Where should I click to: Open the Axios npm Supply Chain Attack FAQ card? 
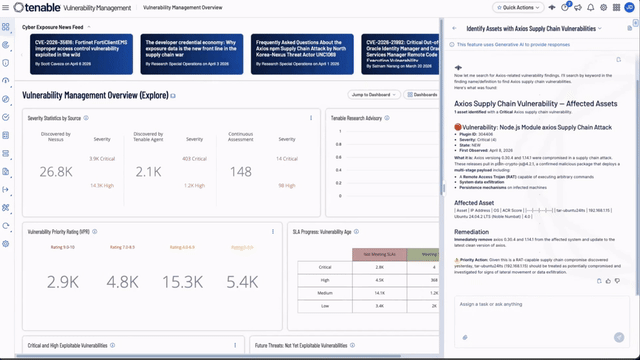[x=302, y=54]
